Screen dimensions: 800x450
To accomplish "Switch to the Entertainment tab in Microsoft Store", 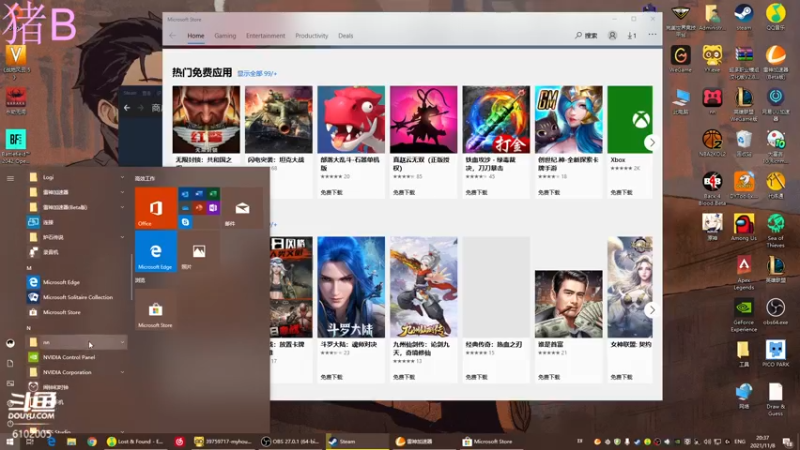I will (x=265, y=36).
